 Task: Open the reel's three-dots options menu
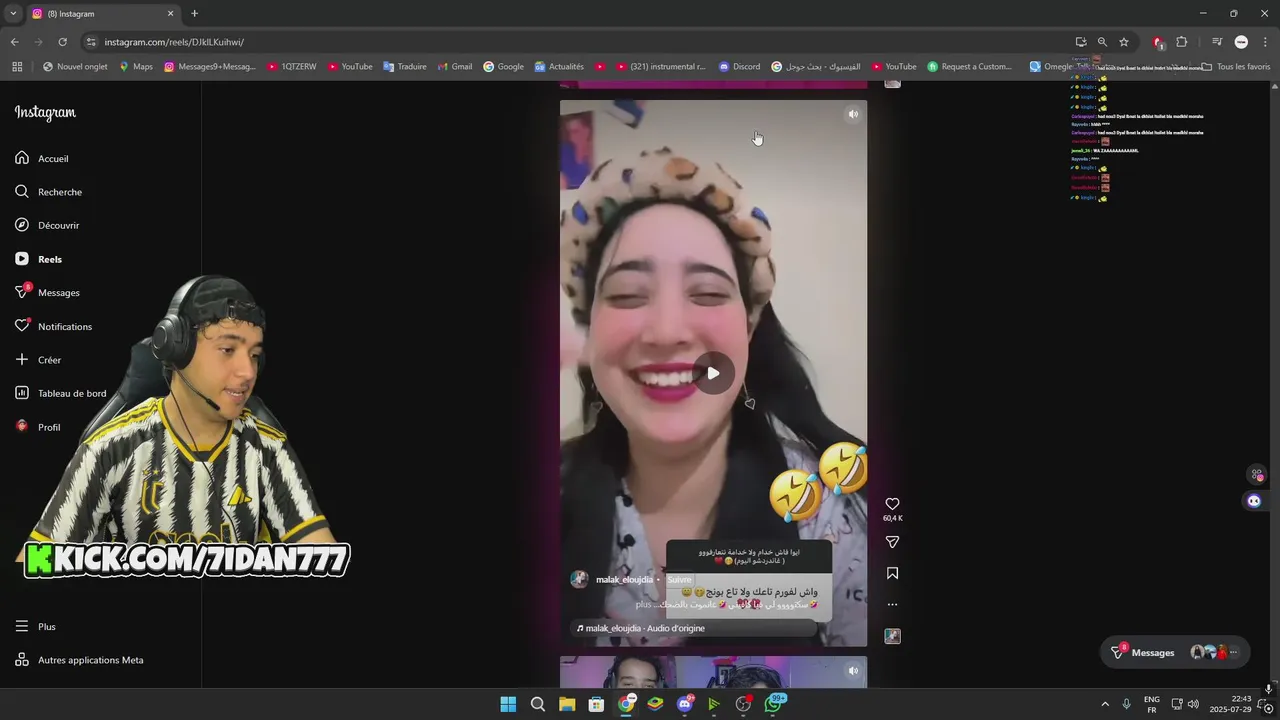pos(892,604)
